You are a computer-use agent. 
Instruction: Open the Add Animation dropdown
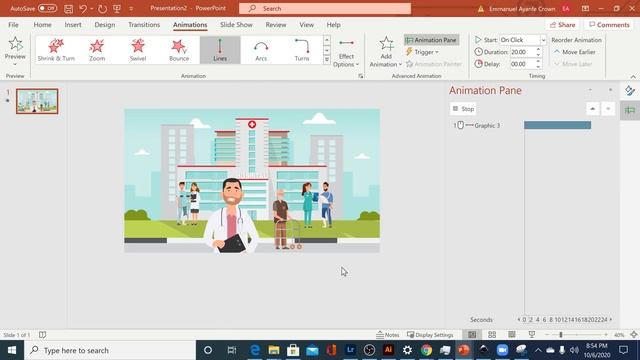pos(386,51)
